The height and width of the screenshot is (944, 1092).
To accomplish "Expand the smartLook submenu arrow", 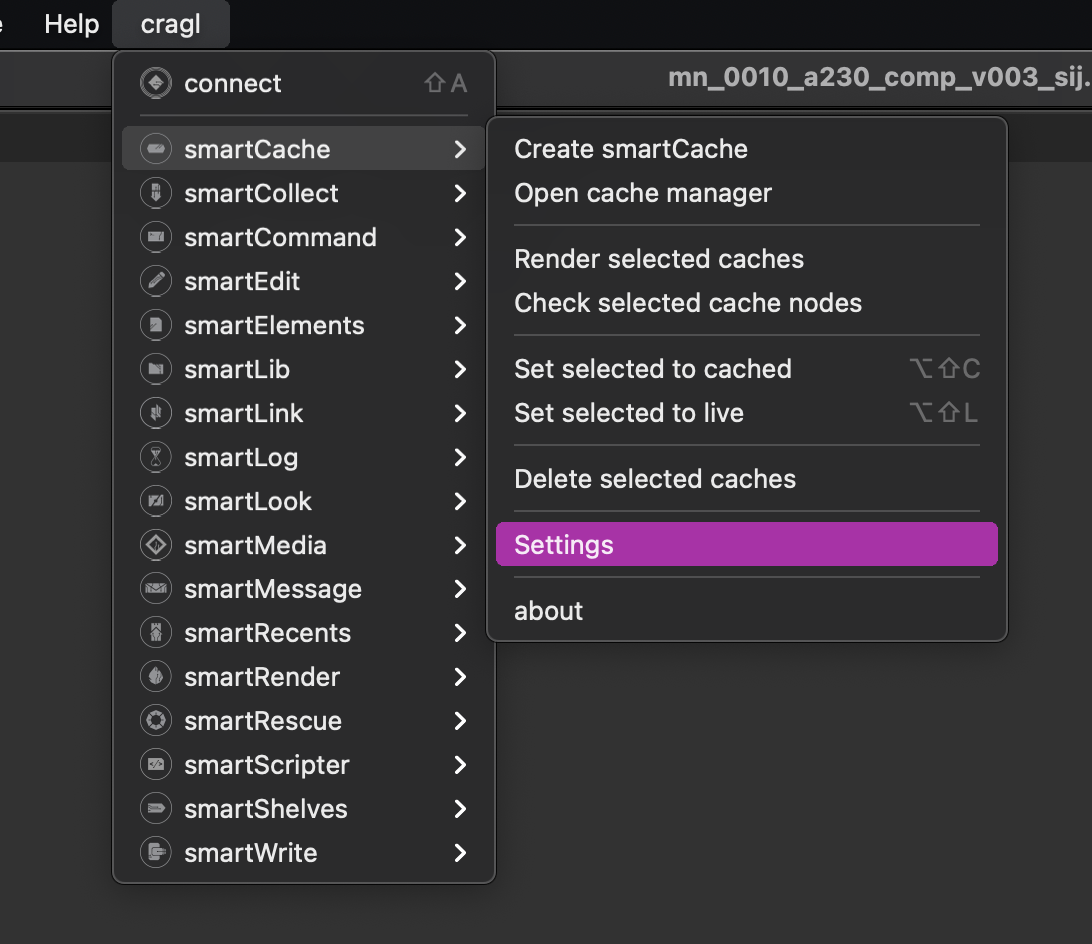I will [460, 502].
